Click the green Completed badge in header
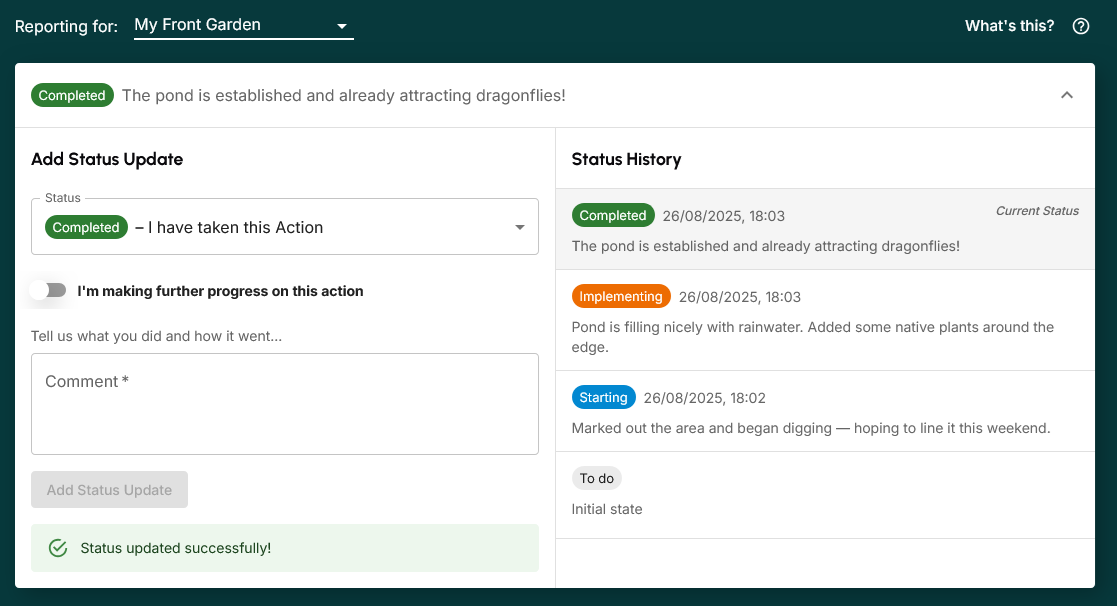This screenshot has height=606, width=1117. [72, 96]
